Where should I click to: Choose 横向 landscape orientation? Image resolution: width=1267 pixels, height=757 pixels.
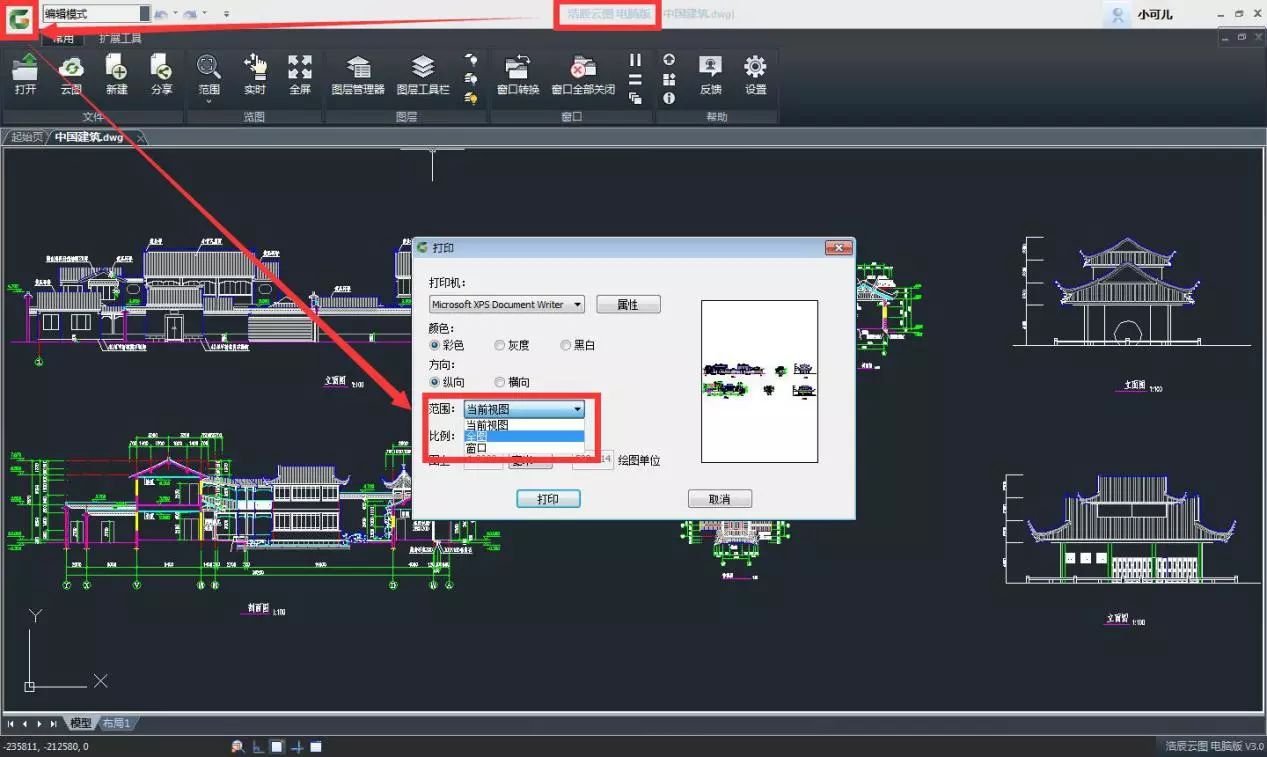(500, 382)
